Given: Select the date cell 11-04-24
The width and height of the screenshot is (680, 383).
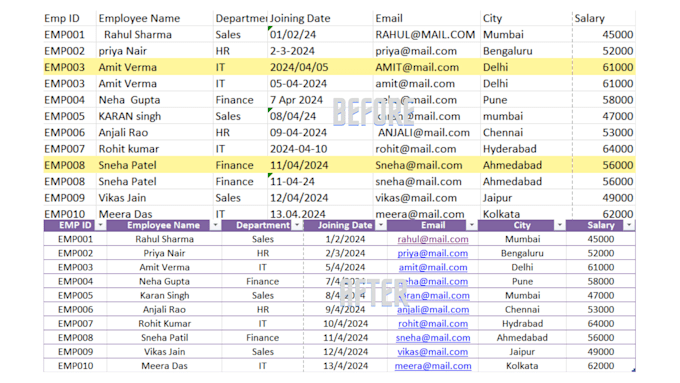Looking at the screenshot, I should [x=320, y=182].
